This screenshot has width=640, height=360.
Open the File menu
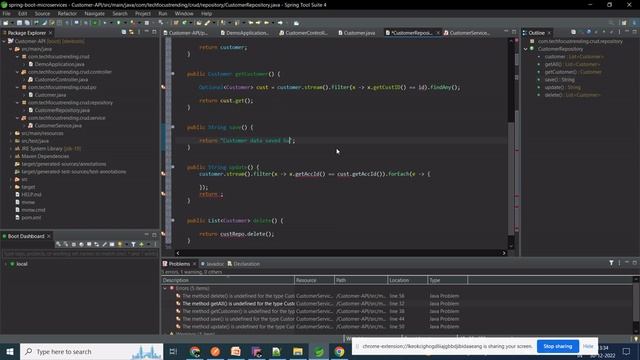(x=7, y=13)
